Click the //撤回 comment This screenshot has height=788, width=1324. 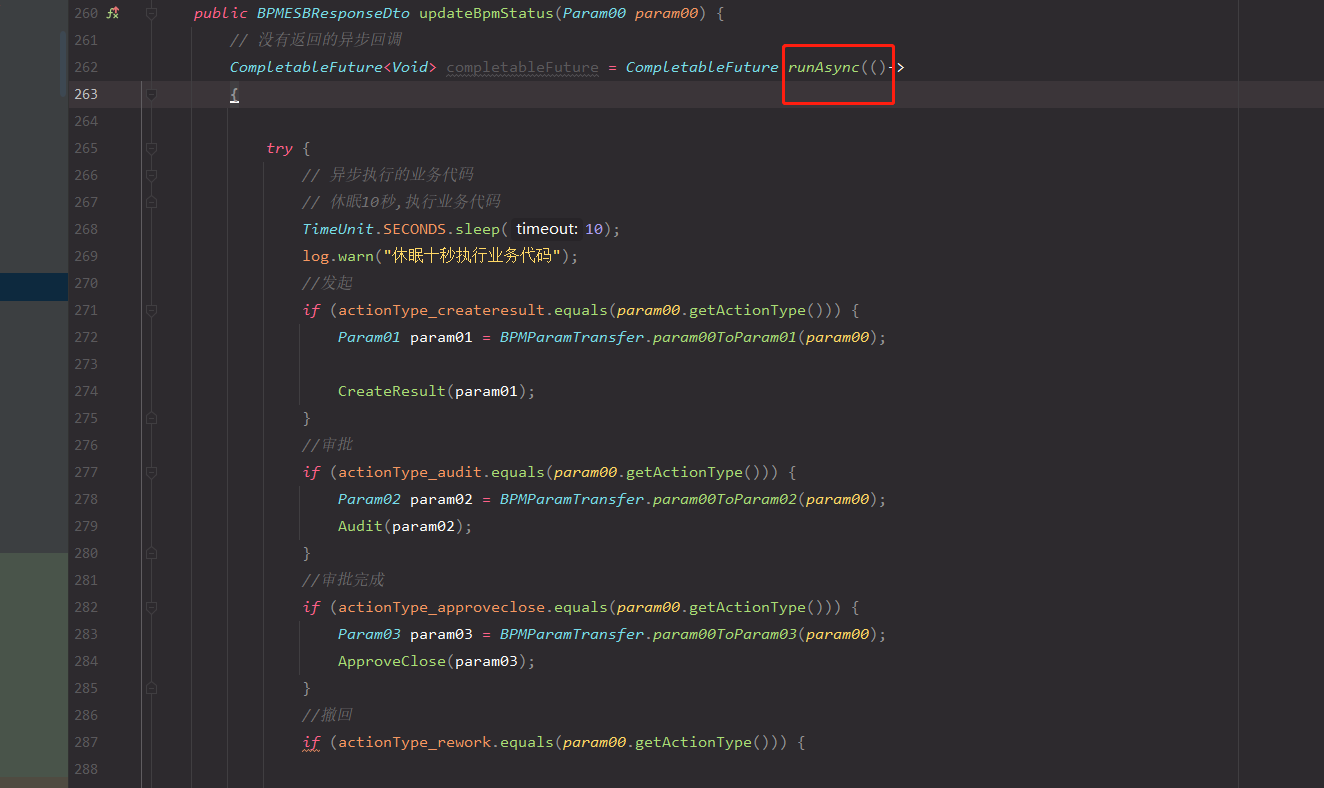click(328, 715)
